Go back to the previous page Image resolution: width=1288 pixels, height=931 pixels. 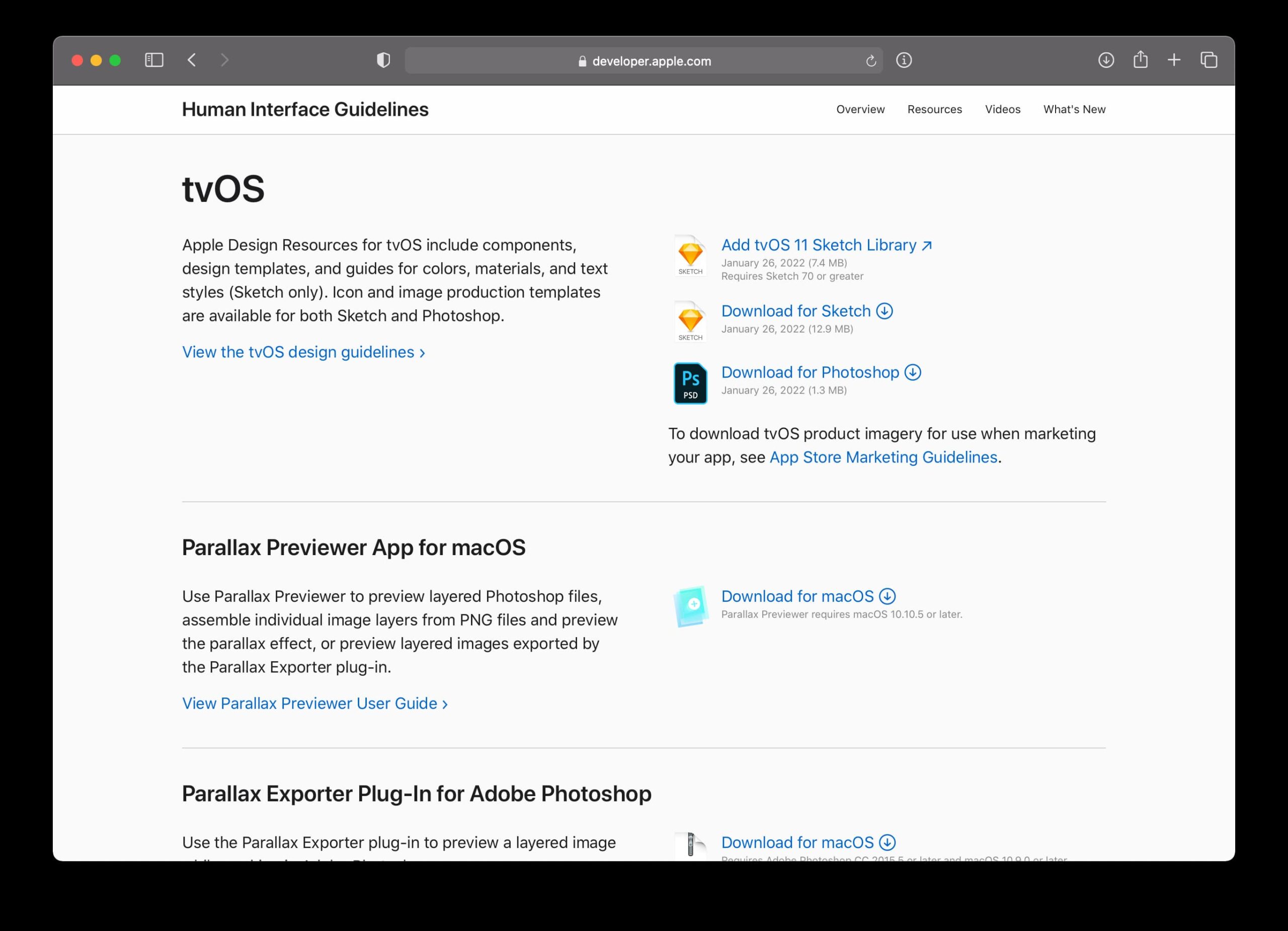[192, 60]
